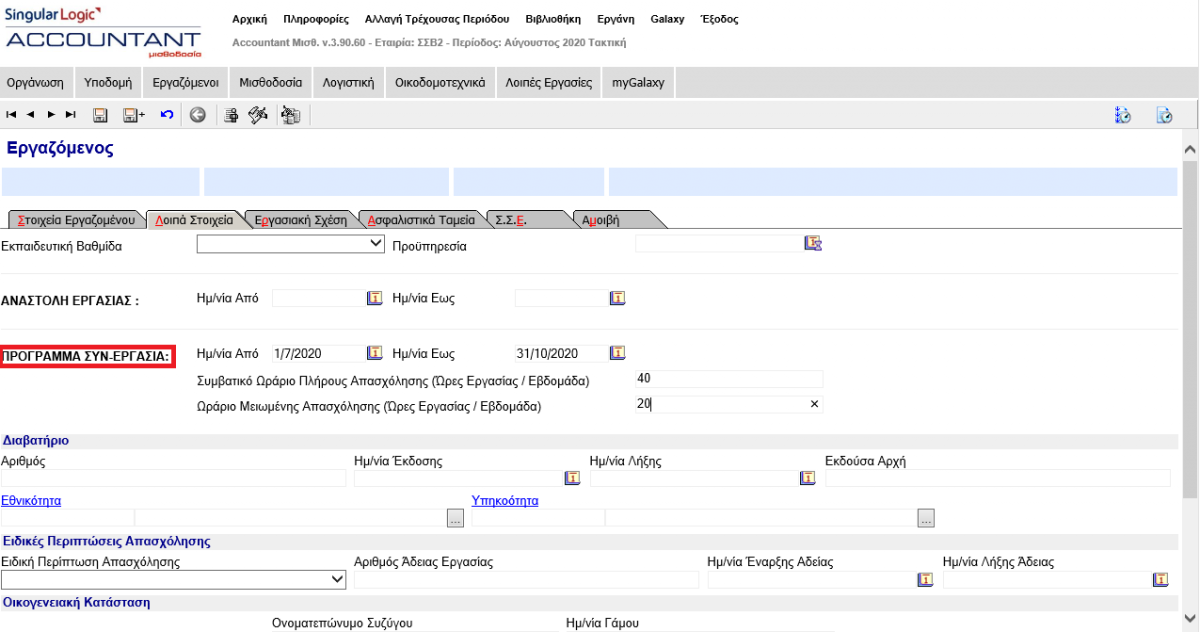Image resolution: width=1200 pixels, height=632 pixels.
Task: Open calendar for Ημ/νία Έναρξης Αδείας
Action: 926,579
